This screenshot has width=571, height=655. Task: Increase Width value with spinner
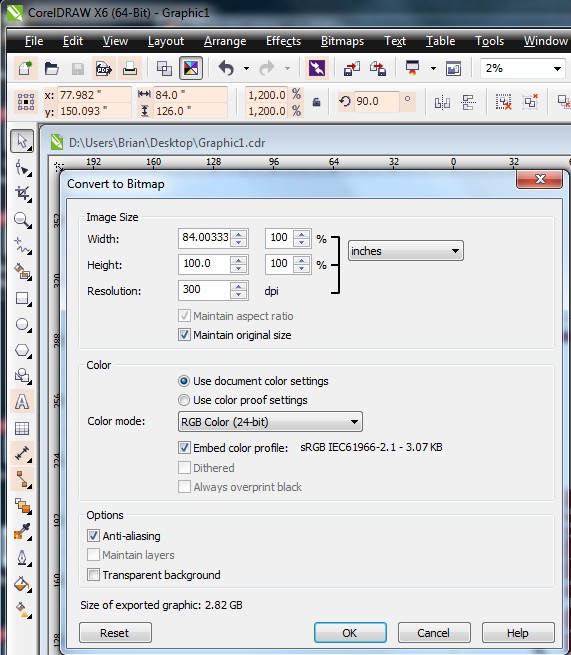(239, 235)
